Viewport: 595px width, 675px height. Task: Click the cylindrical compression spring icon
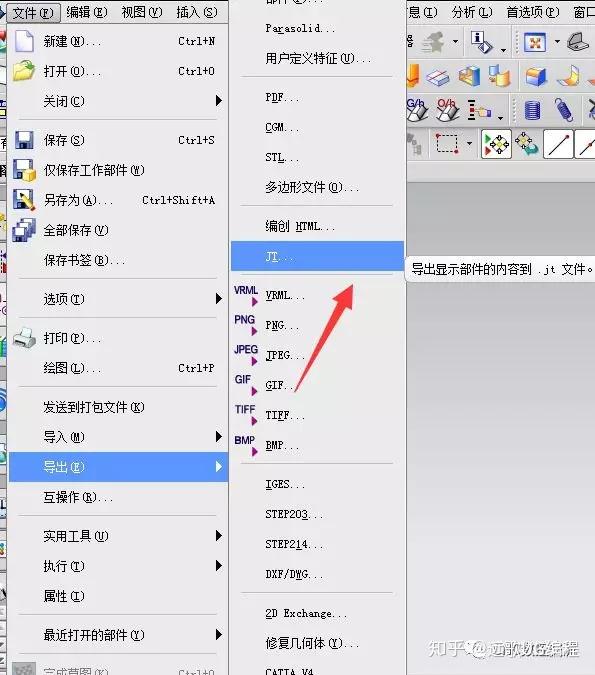(532, 109)
